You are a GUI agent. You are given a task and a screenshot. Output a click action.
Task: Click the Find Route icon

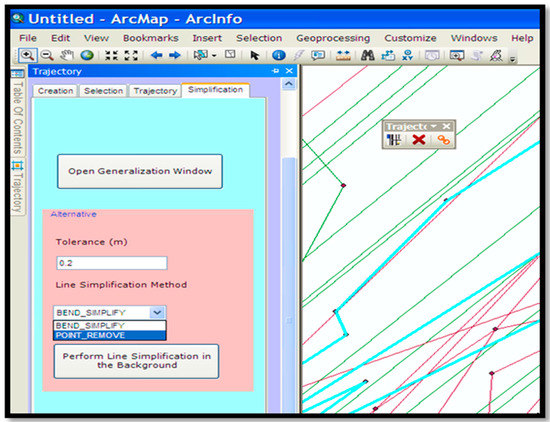(388, 55)
